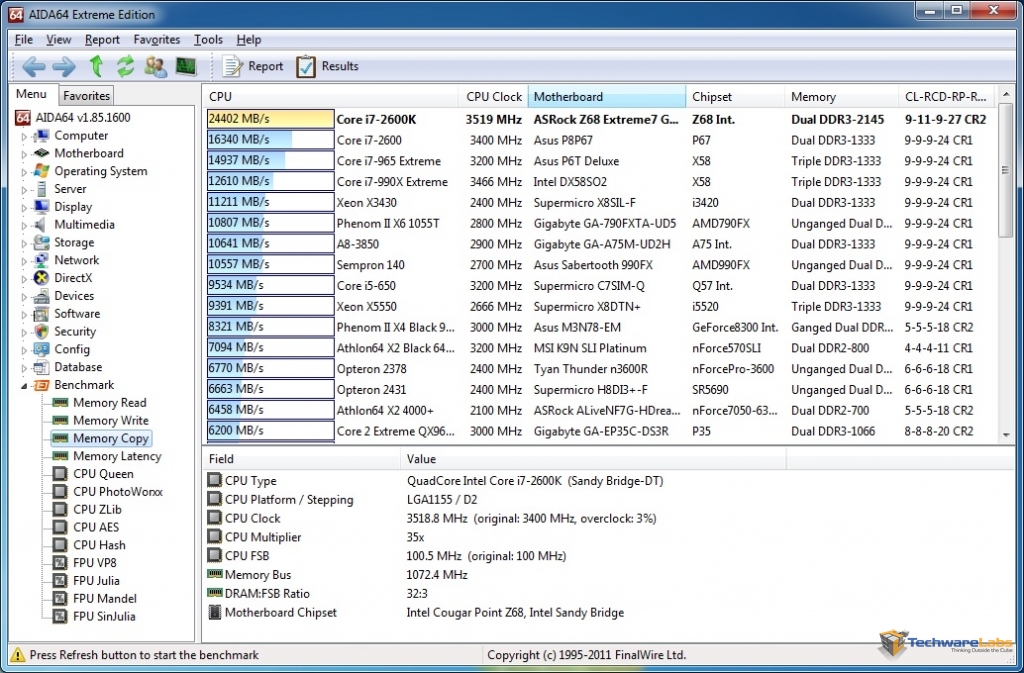
Task: Expand the Display tree node
Action: click(24, 208)
